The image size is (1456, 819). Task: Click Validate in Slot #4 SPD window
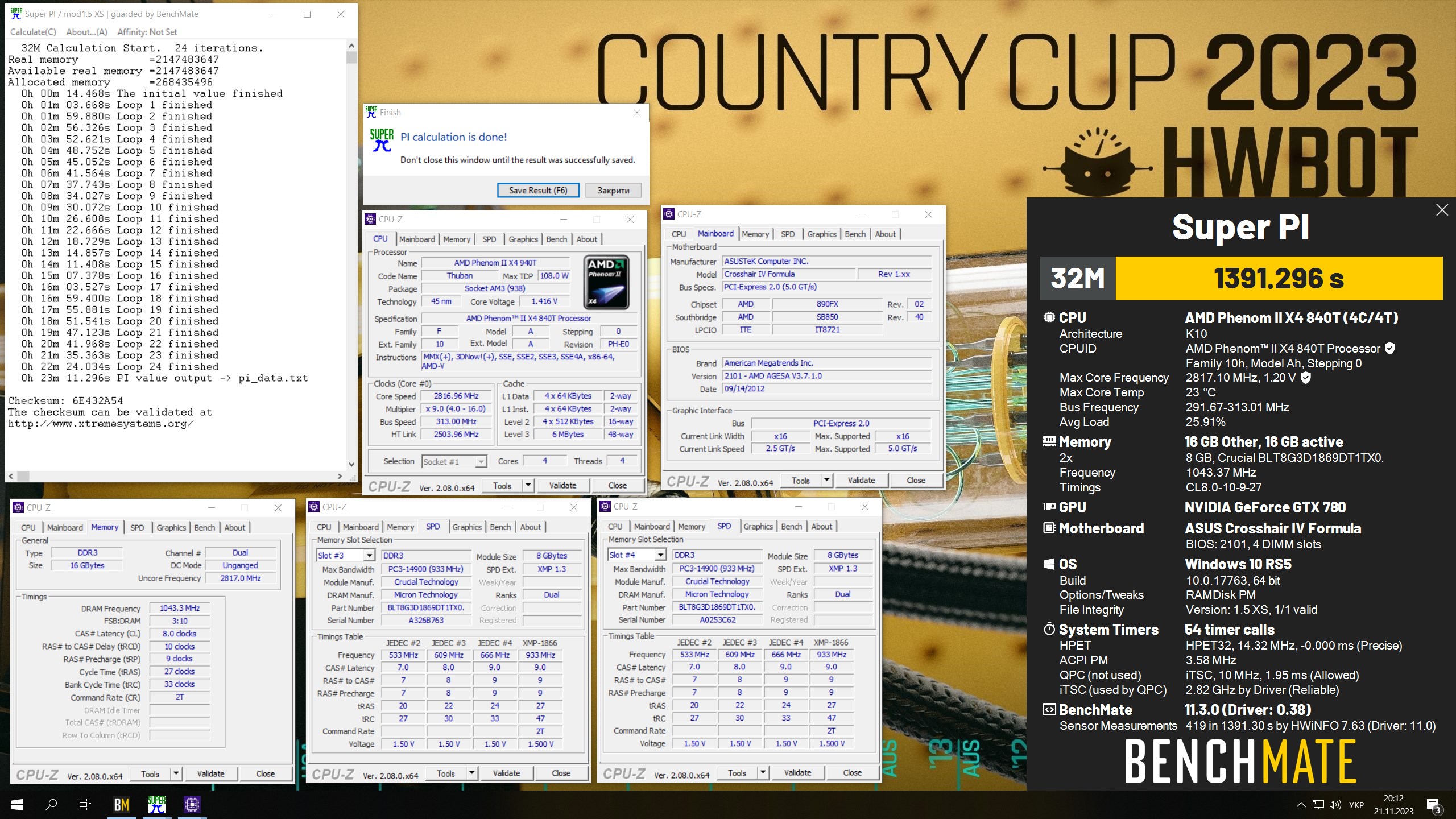point(797,772)
